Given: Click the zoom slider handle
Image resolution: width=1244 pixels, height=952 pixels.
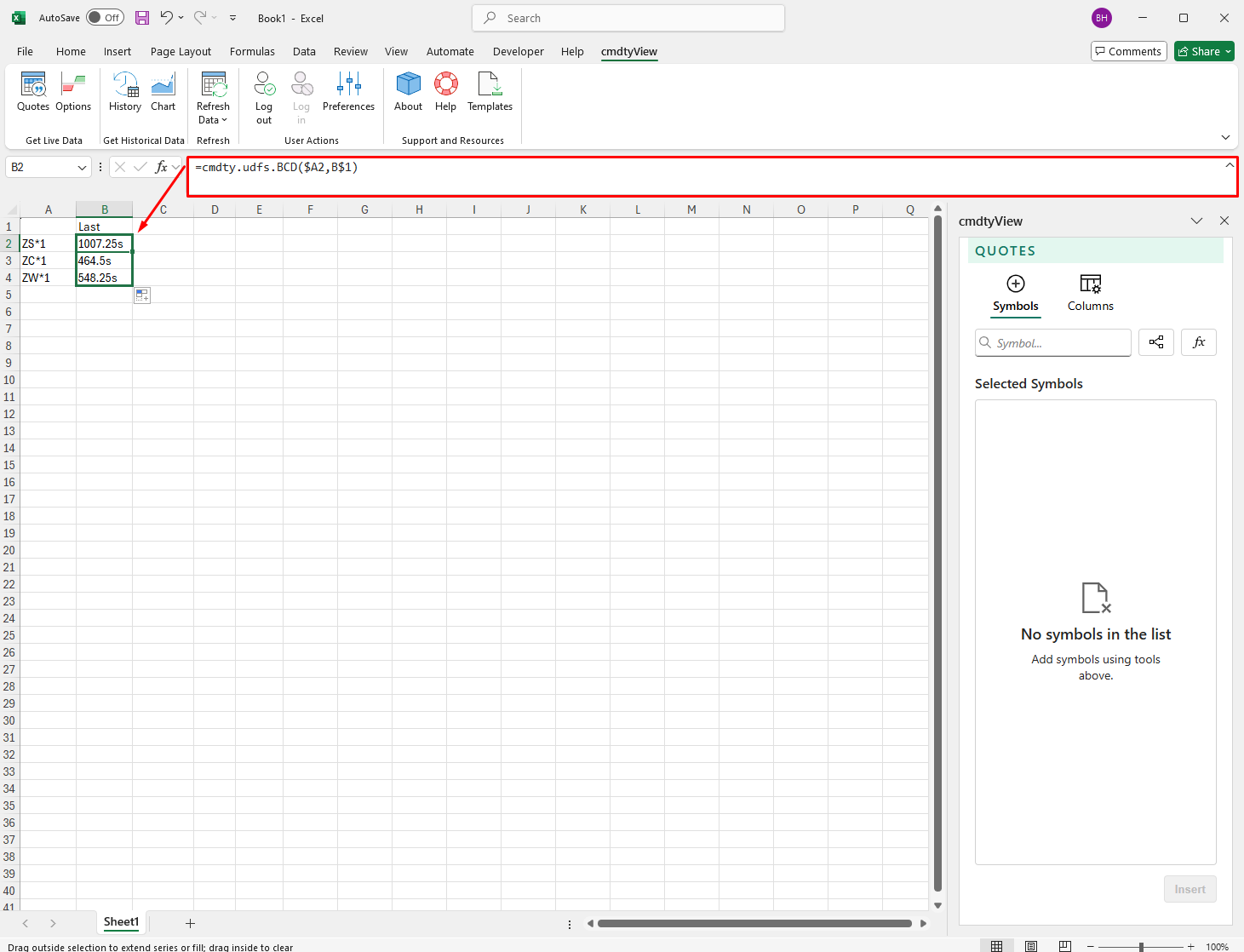Looking at the screenshot, I should coord(1141,947).
